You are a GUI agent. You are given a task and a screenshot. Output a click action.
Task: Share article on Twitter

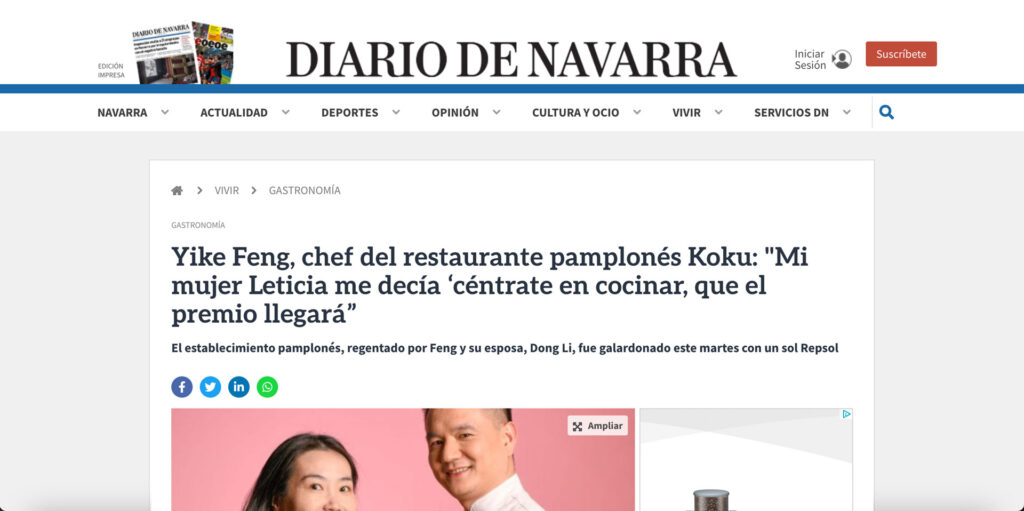(x=210, y=387)
